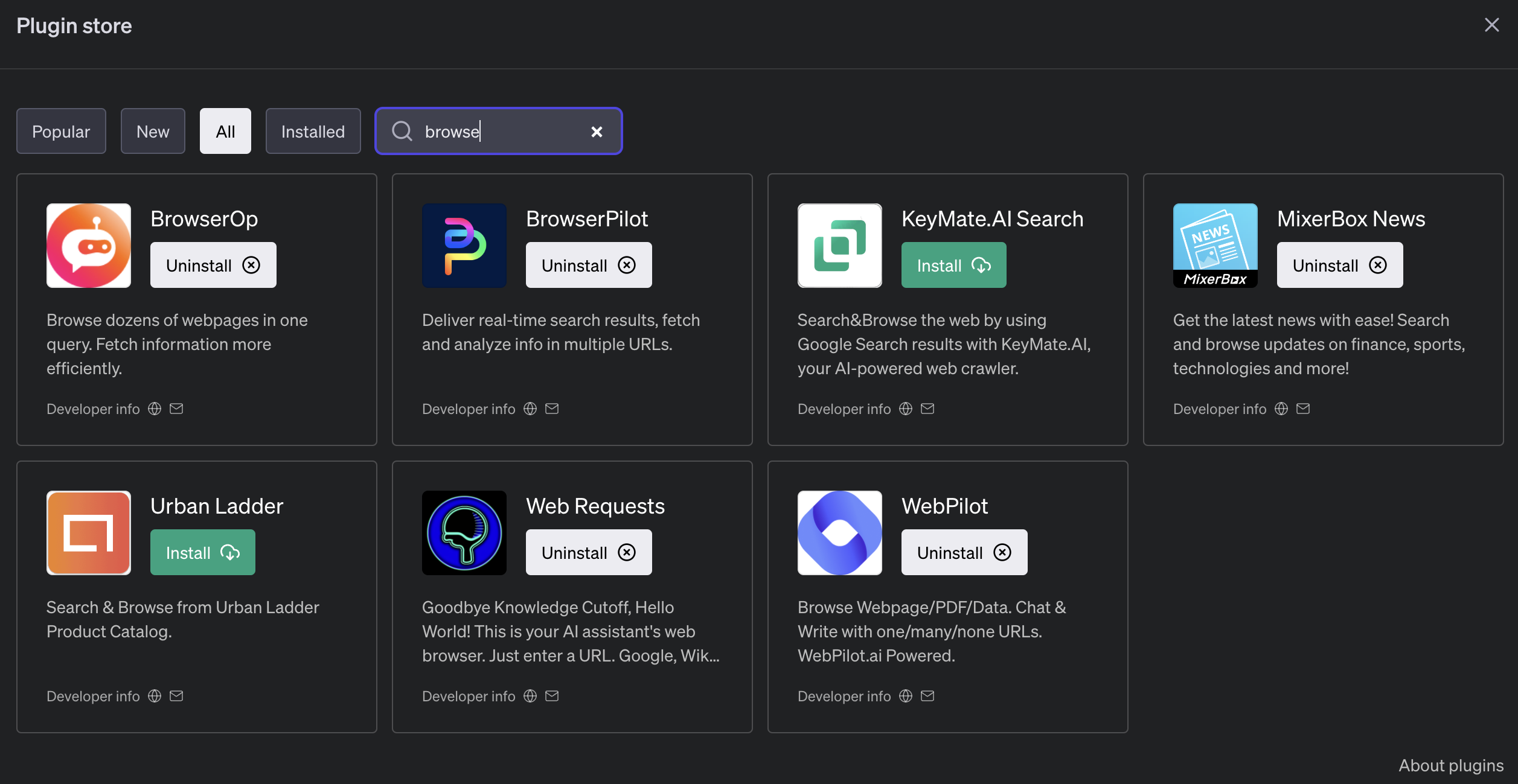Image resolution: width=1518 pixels, height=784 pixels.
Task: Click the KeyMate.AI Search plugin icon
Action: point(840,245)
